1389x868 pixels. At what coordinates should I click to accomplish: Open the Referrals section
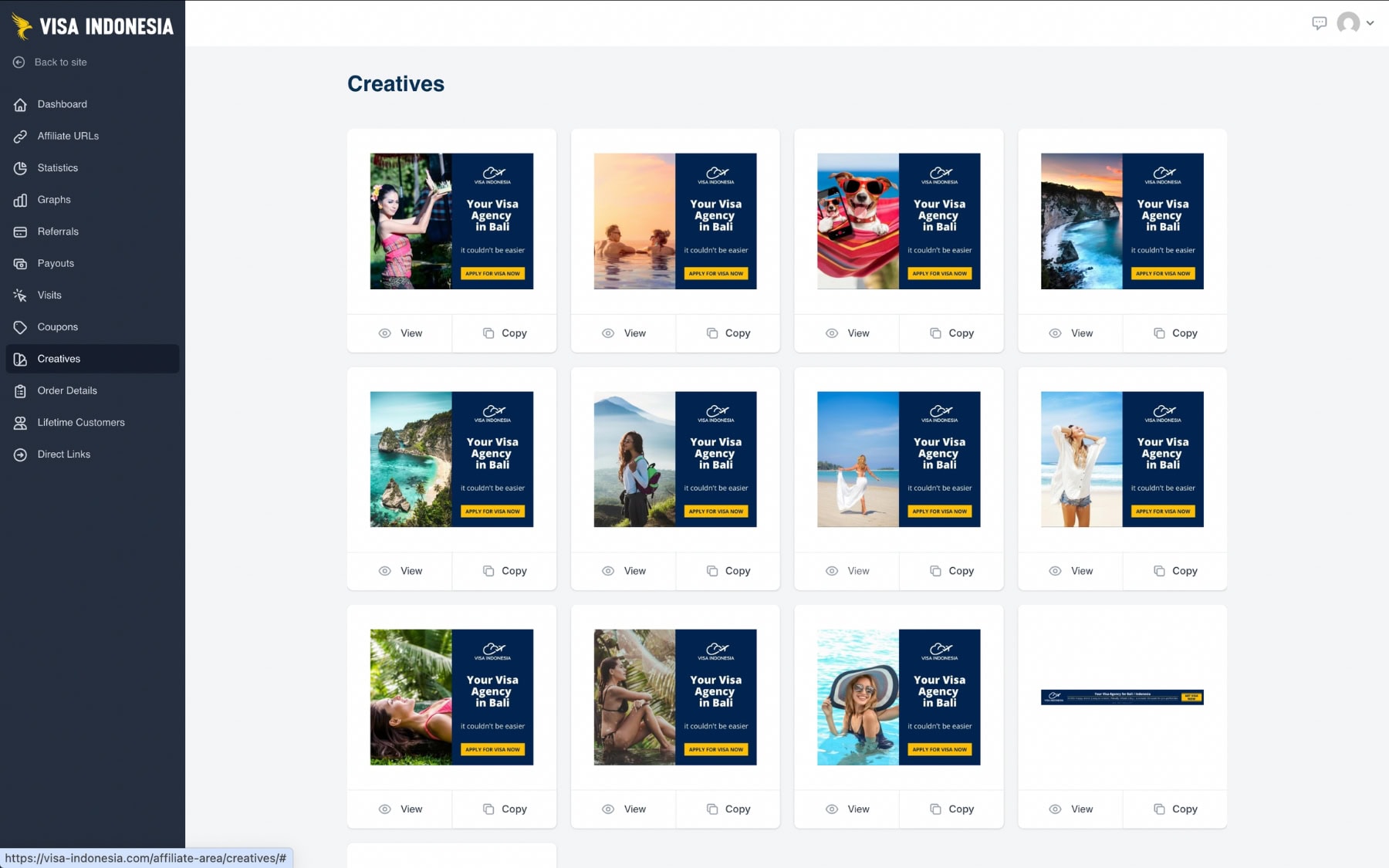click(x=58, y=231)
